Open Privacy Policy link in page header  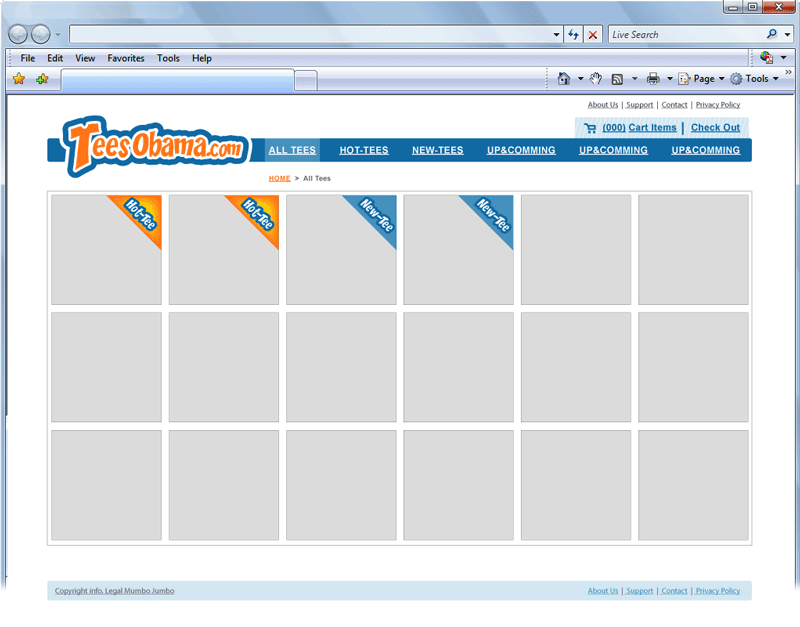(718, 105)
